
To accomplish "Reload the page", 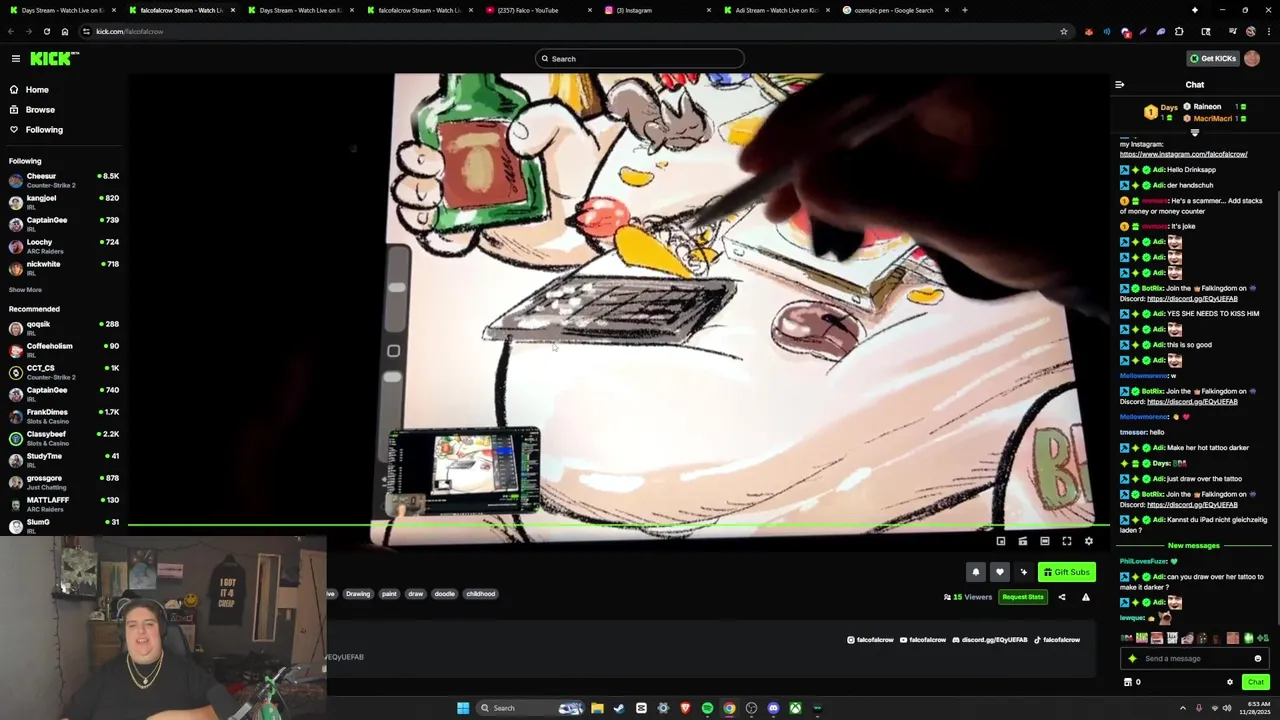I will (x=47, y=31).
